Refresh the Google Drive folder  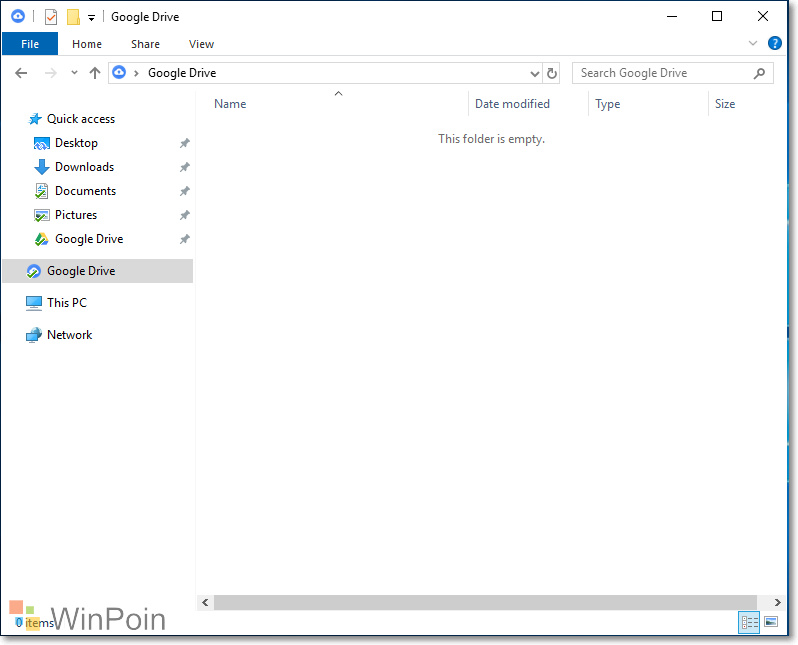(x=552, y=74)
